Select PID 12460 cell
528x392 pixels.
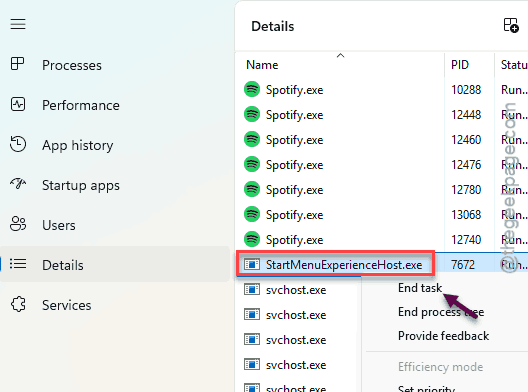point(466,140)
